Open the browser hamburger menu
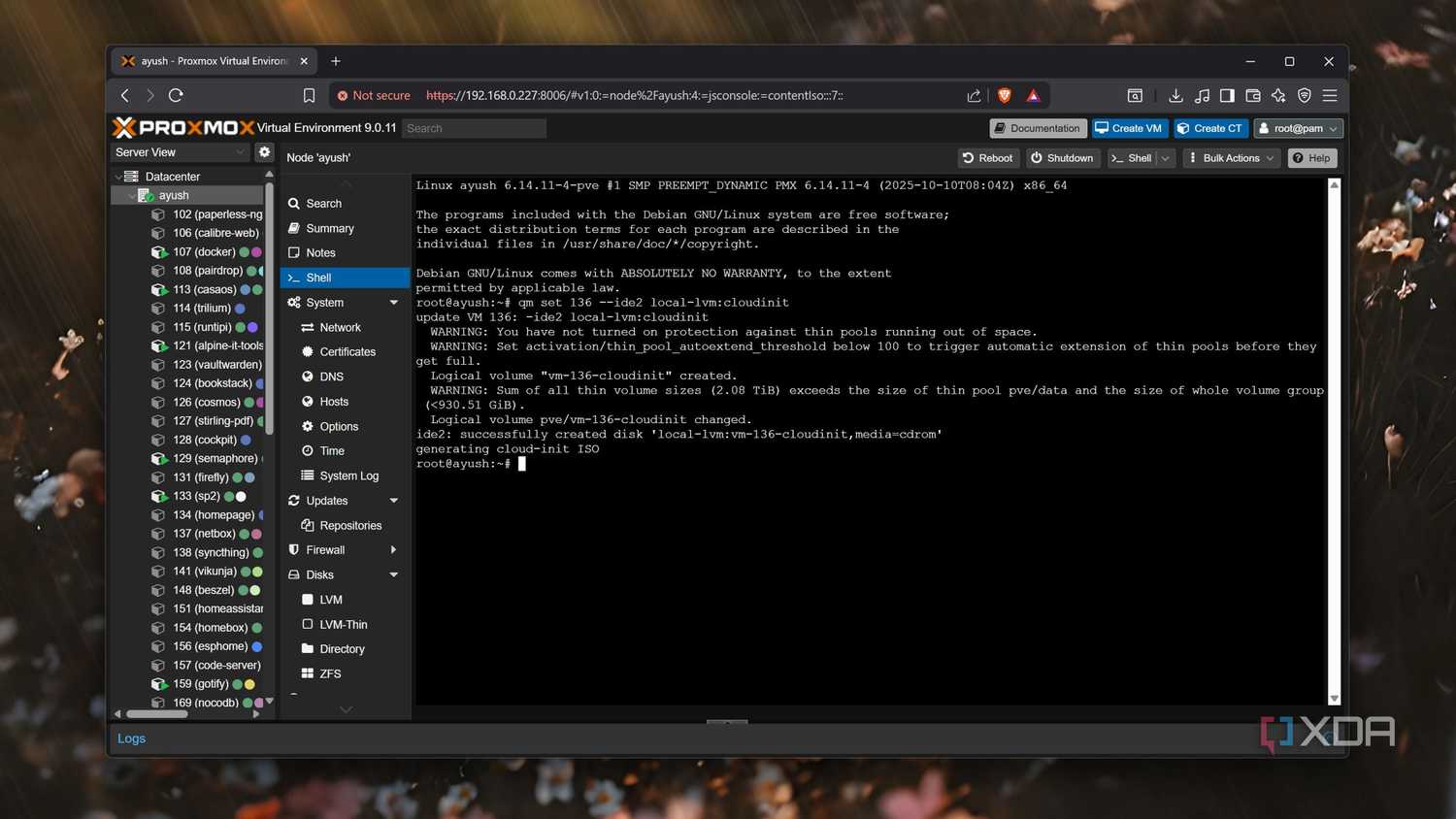1456x819 pixels. tap(1330, 95)
